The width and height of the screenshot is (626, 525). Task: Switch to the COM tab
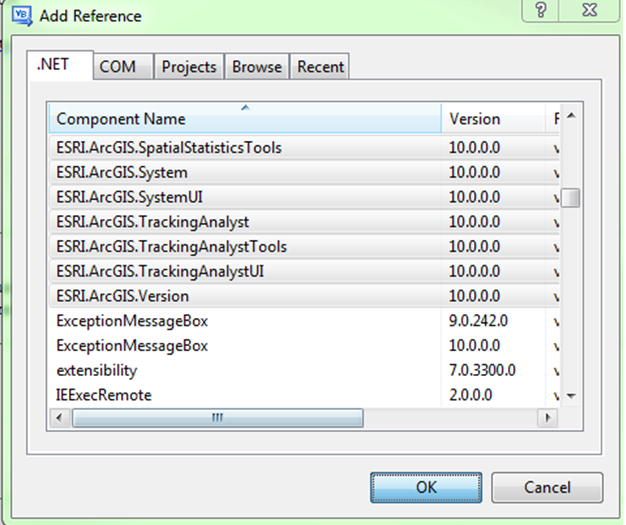(123, 67)
